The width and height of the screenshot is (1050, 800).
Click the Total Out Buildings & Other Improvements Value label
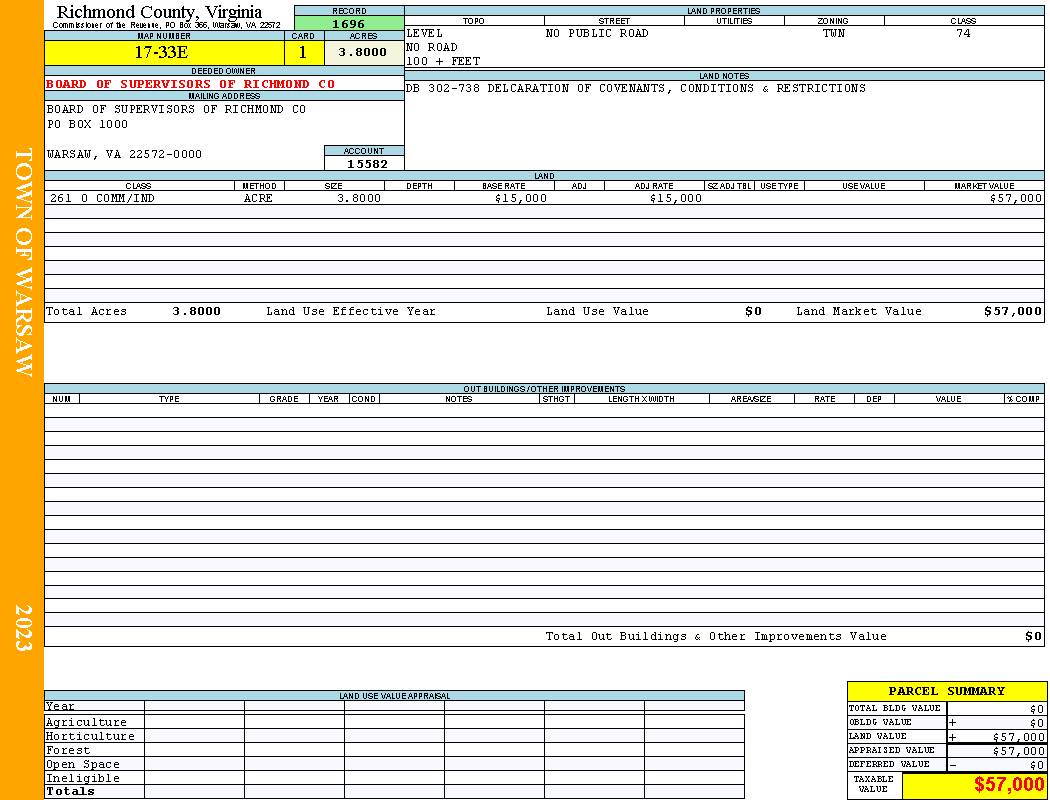[716, 637]
